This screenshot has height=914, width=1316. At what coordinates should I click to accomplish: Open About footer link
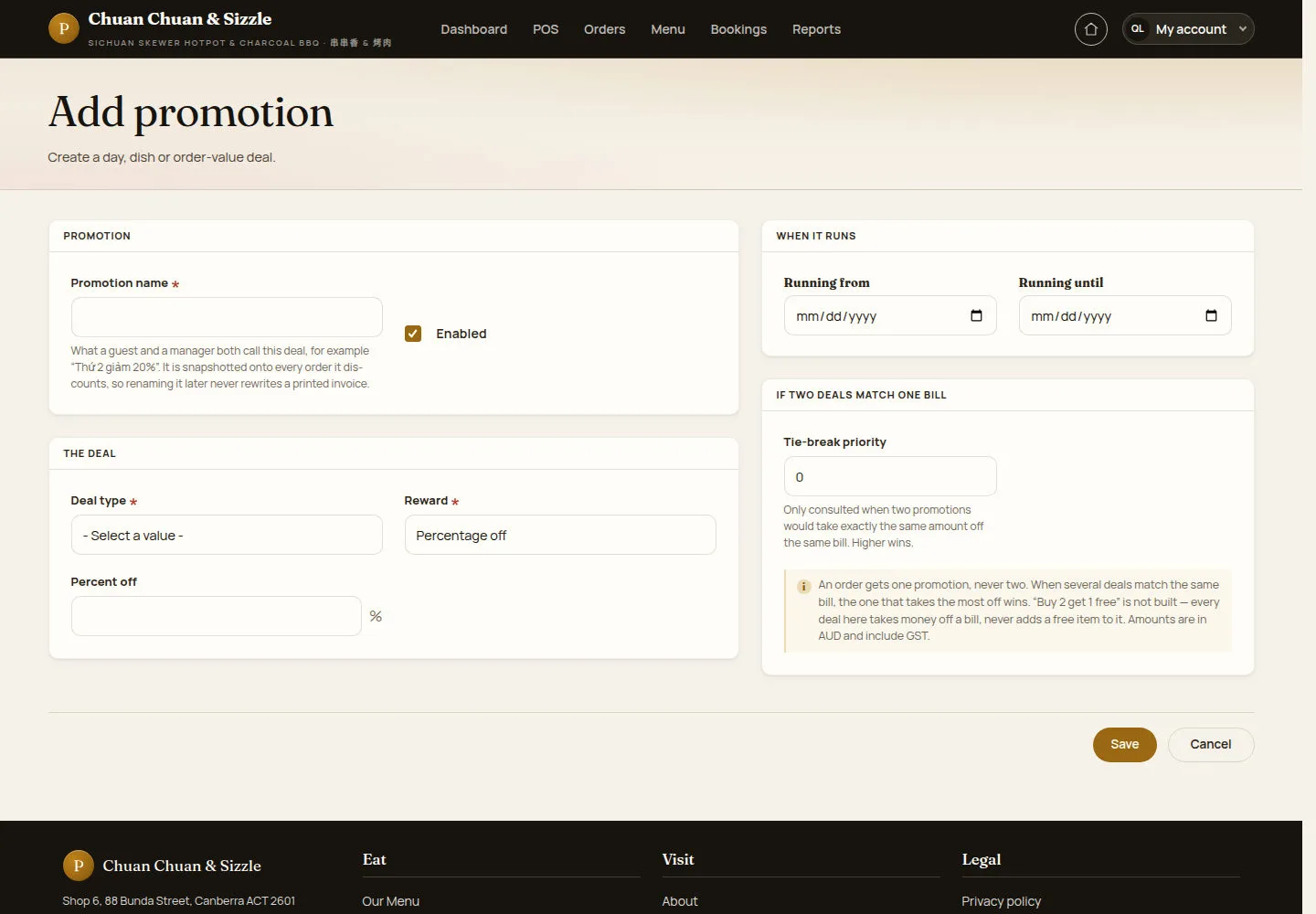(x=680, y=901)
